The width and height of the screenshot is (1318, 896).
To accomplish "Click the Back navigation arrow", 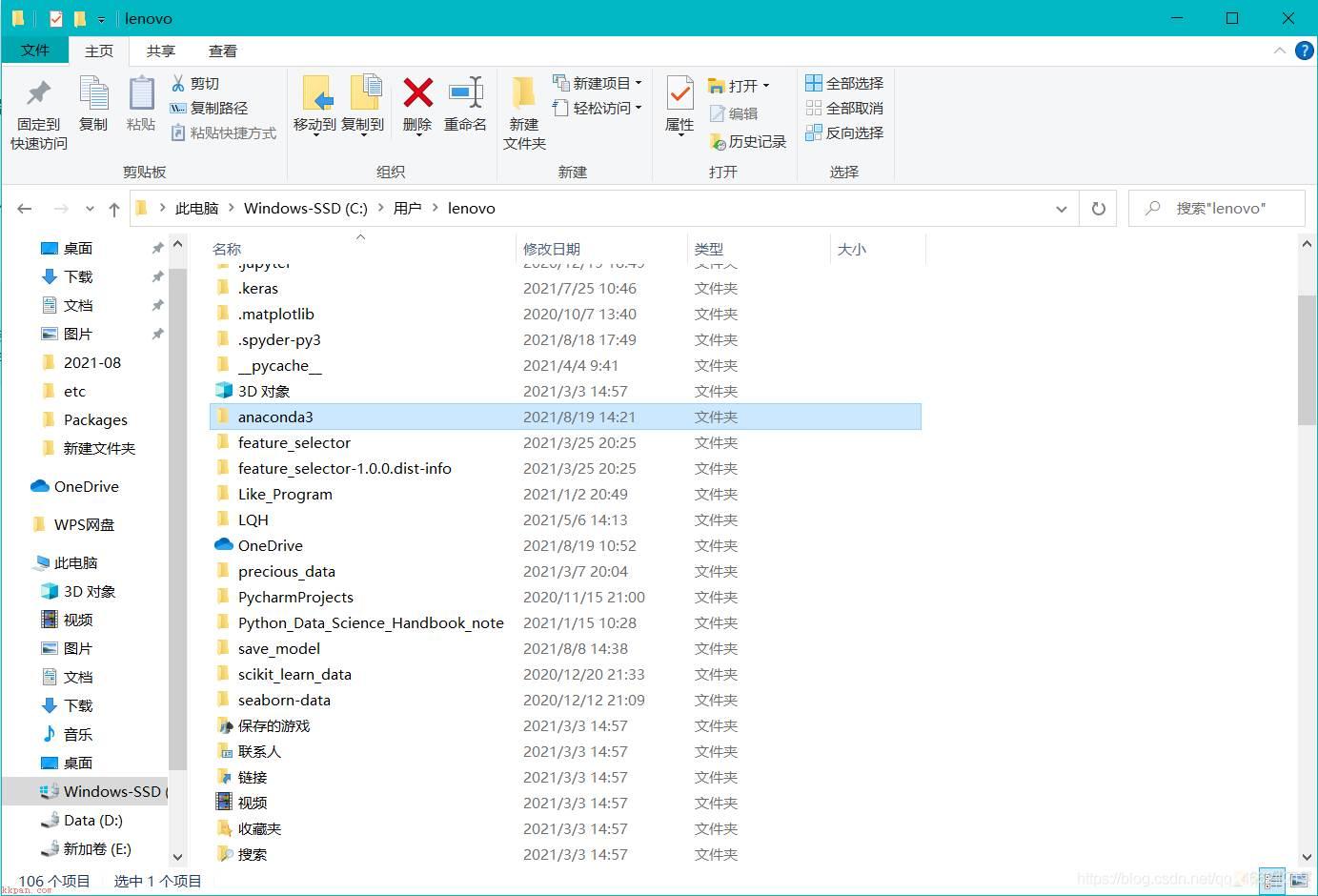I will (x=25, y=209).
